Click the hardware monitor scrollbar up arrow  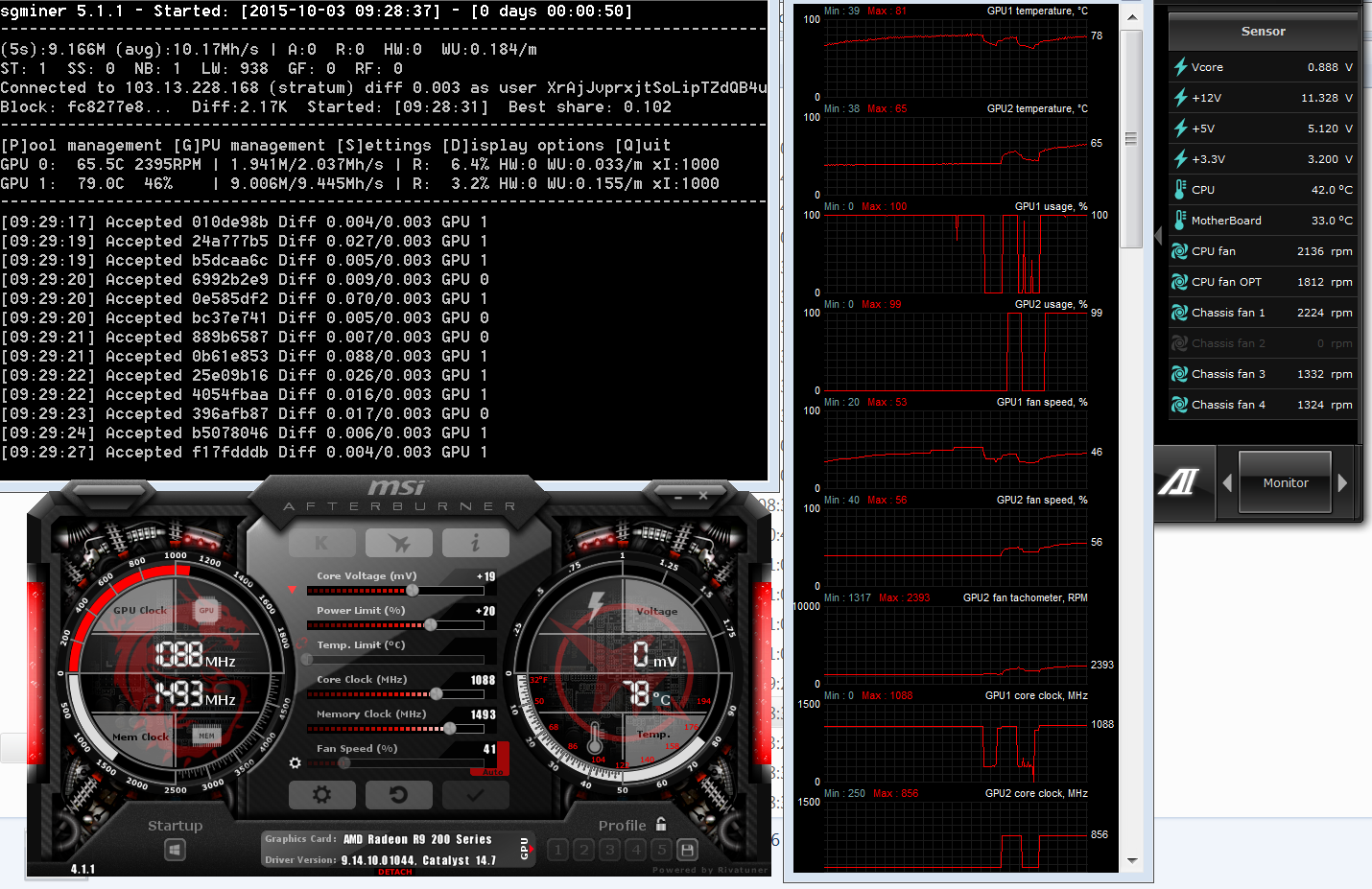1132,17
